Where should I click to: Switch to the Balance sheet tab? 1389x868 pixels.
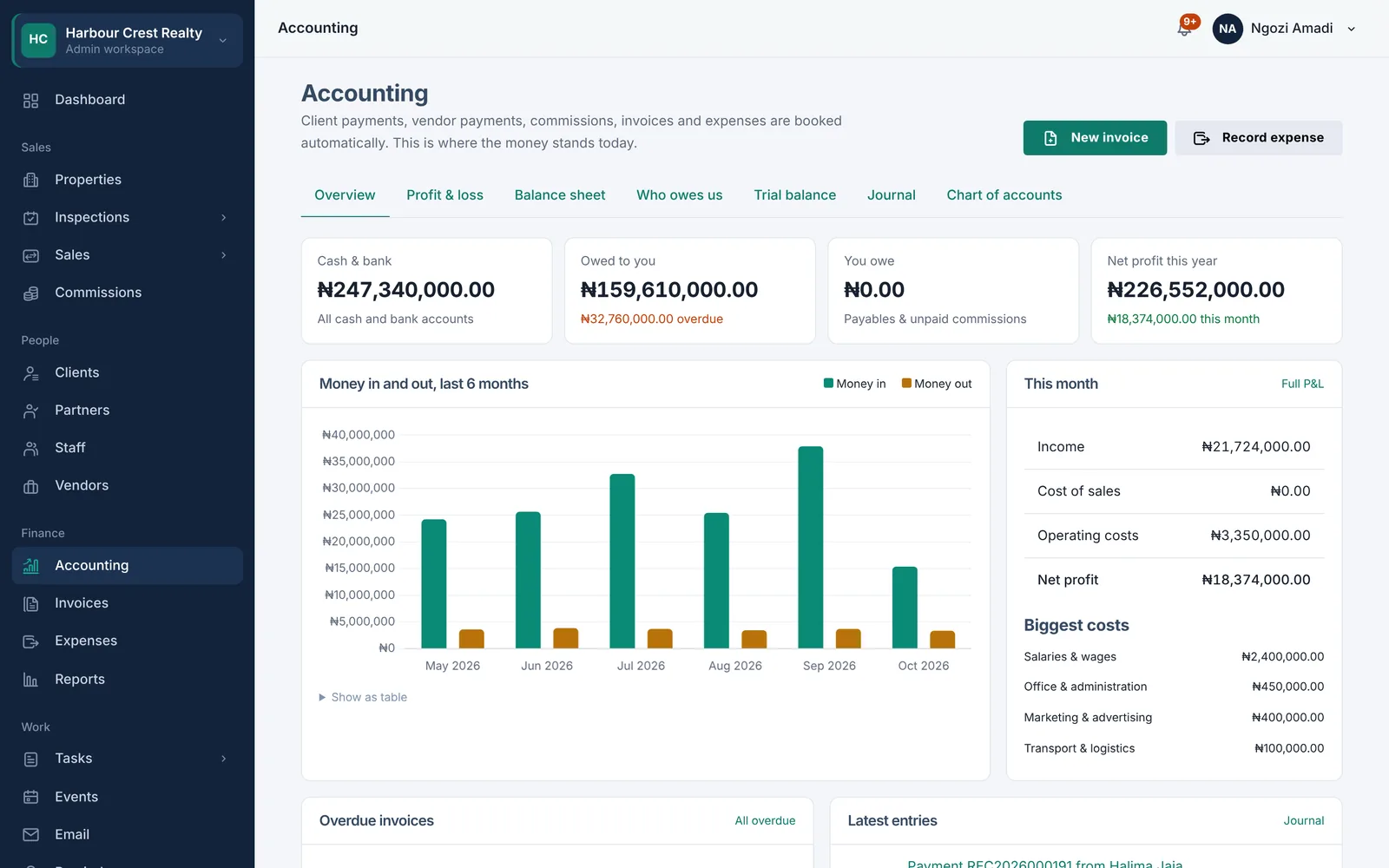560,195
